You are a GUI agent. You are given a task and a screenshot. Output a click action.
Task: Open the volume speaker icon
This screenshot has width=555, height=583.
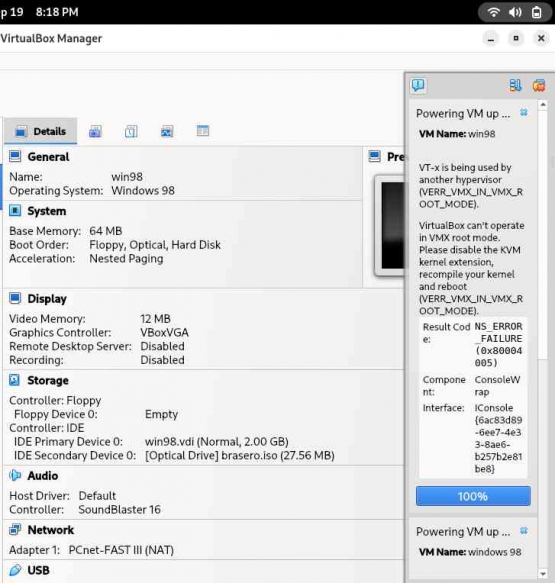coord(515,12)
